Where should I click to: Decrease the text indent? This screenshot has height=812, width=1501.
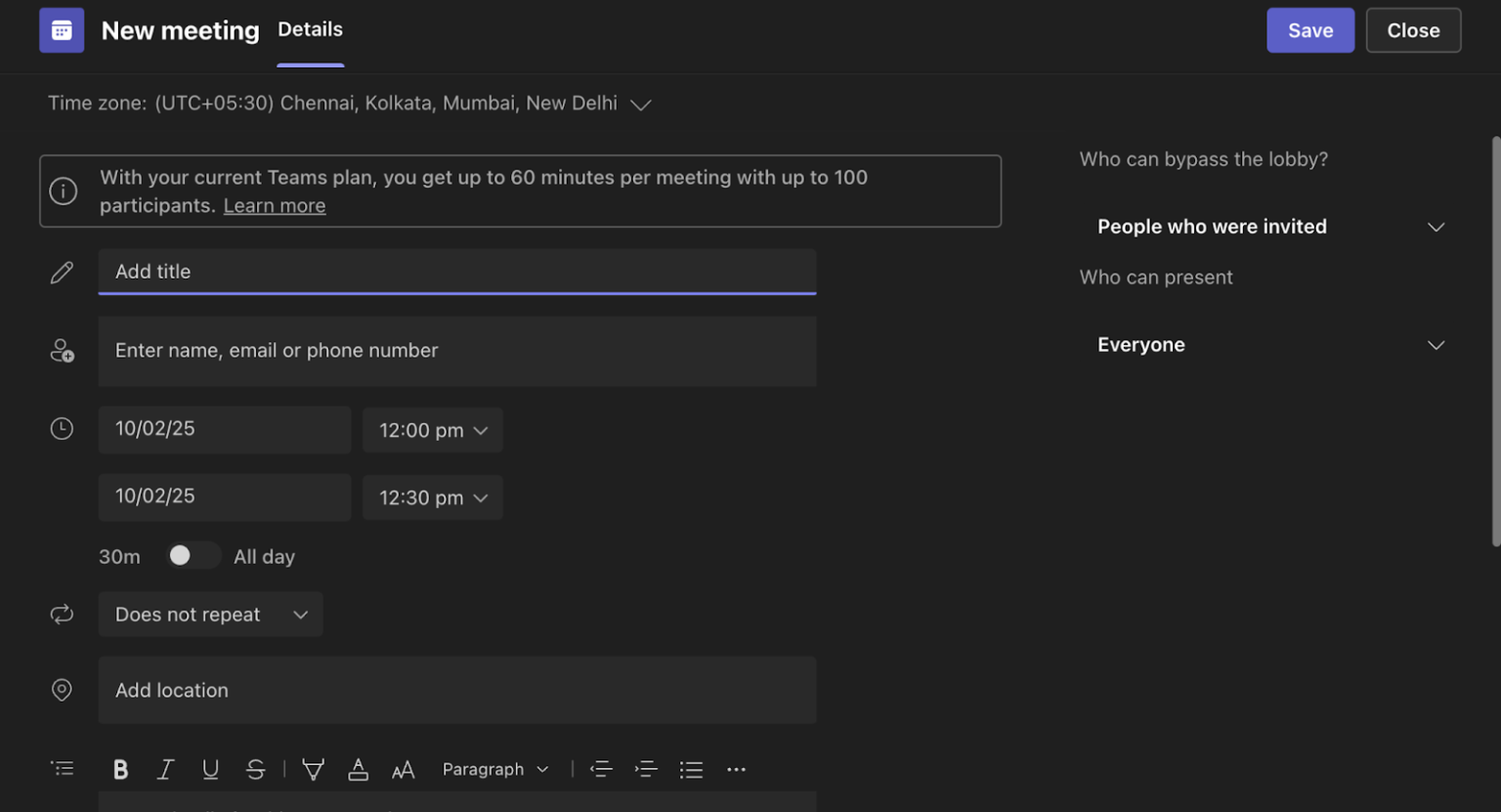point(601,769)
